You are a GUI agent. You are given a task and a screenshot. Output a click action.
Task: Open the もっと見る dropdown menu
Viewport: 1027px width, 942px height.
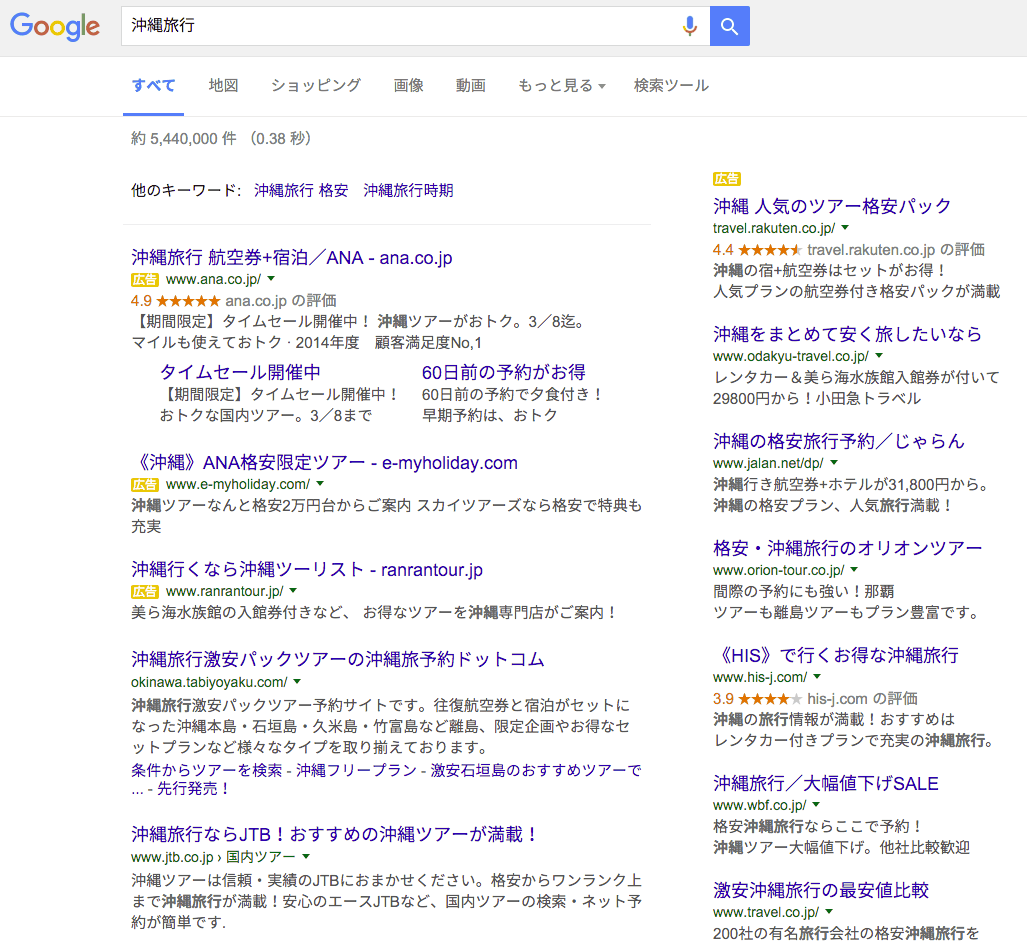(561, 86)
